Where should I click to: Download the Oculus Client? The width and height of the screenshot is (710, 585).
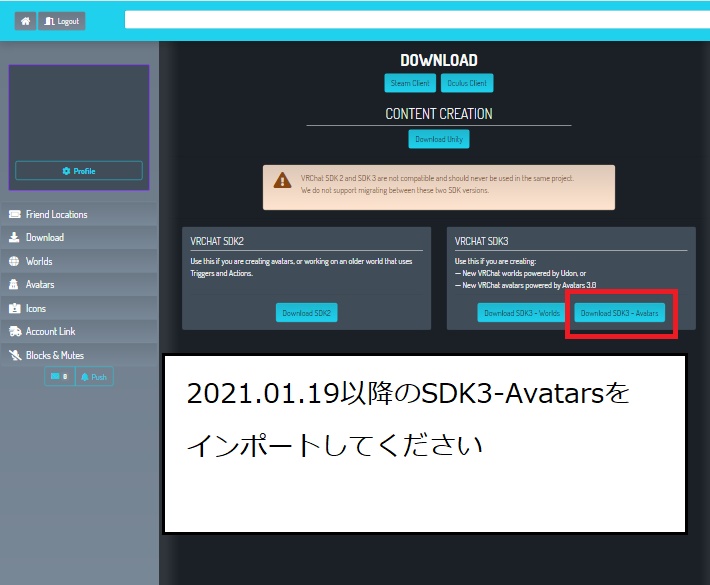pyautogui.click(x=467, y=83)
